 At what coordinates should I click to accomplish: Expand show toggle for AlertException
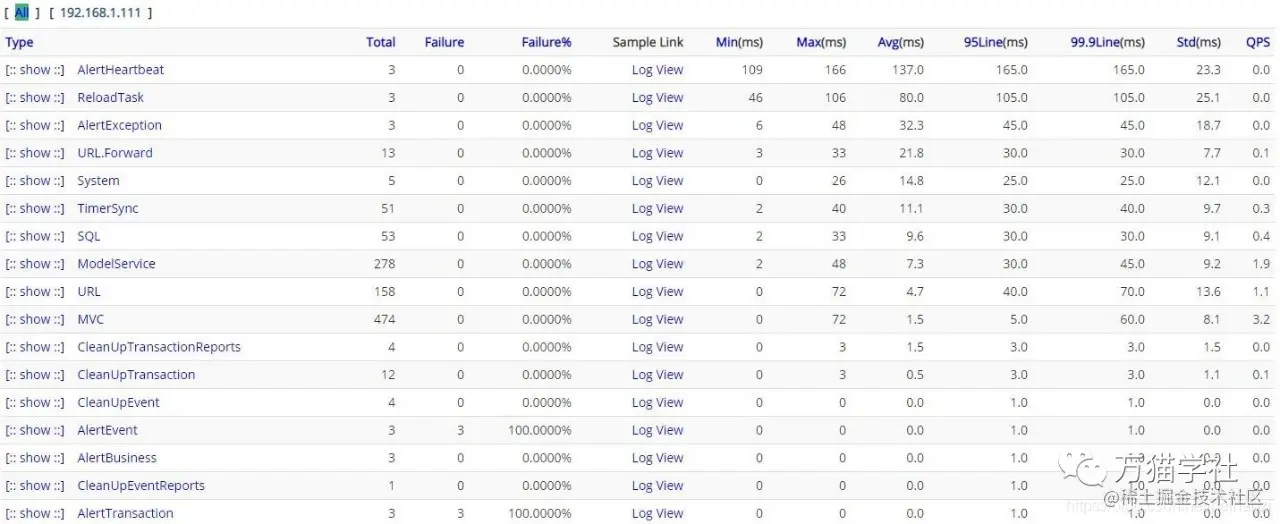point(35,125)
